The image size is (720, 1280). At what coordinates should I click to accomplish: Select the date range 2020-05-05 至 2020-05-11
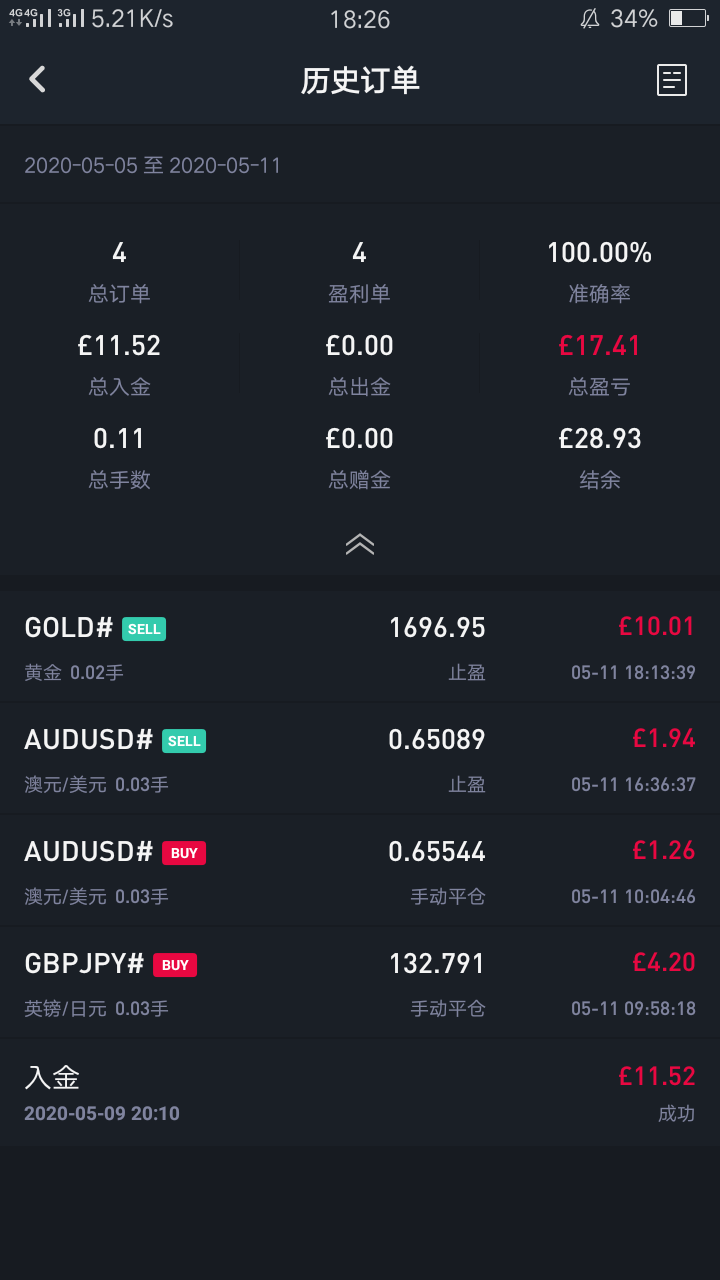click(153, 166)
